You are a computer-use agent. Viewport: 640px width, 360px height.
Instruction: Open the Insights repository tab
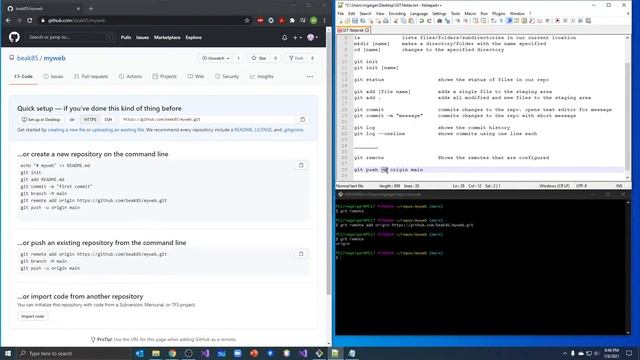tap(262, 76)
